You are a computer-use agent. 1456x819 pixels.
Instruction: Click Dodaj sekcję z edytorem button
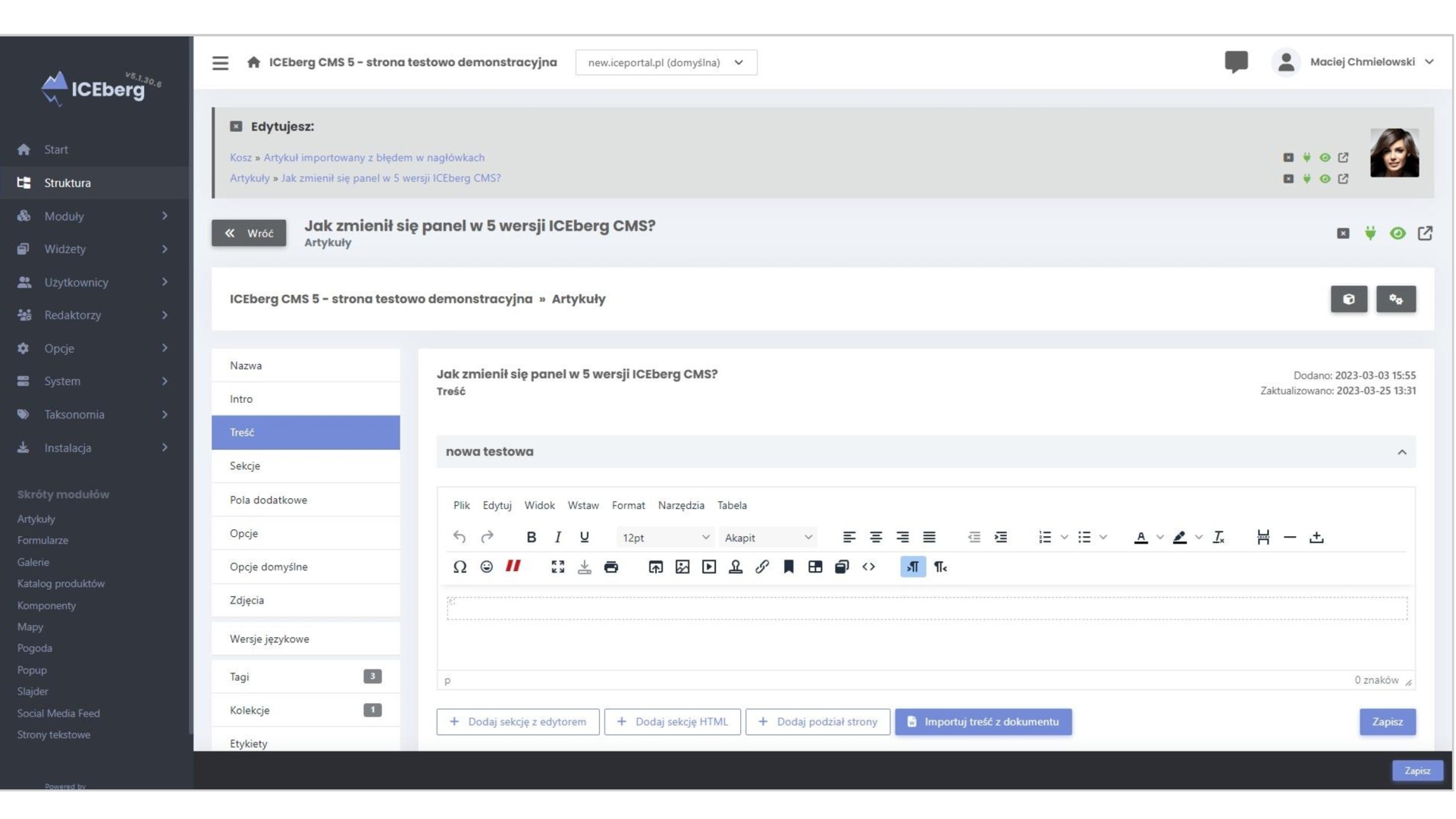(x=518, y=721)
